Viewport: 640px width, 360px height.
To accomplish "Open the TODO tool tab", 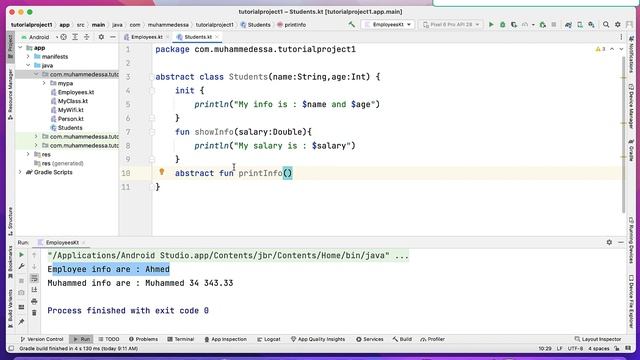I will tap(109, 339).
